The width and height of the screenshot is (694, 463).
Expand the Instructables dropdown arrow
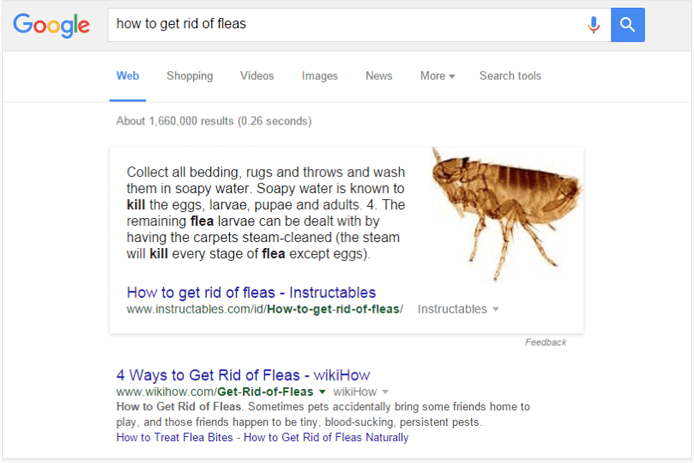tap(496, 309)
